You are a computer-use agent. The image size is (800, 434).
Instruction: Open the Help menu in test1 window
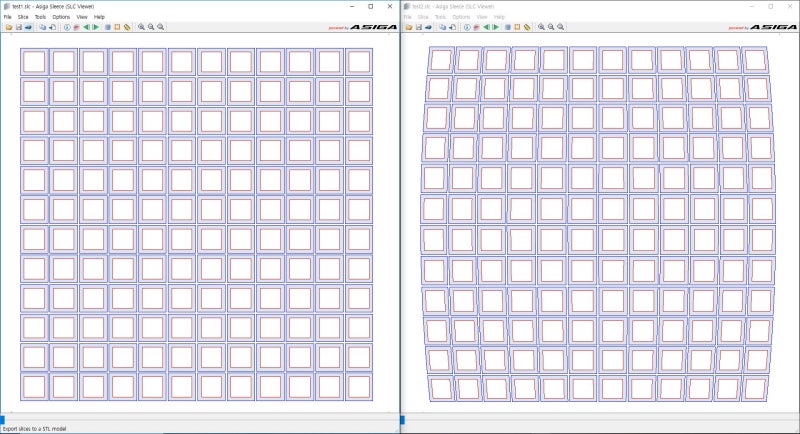tap(99, 17)
